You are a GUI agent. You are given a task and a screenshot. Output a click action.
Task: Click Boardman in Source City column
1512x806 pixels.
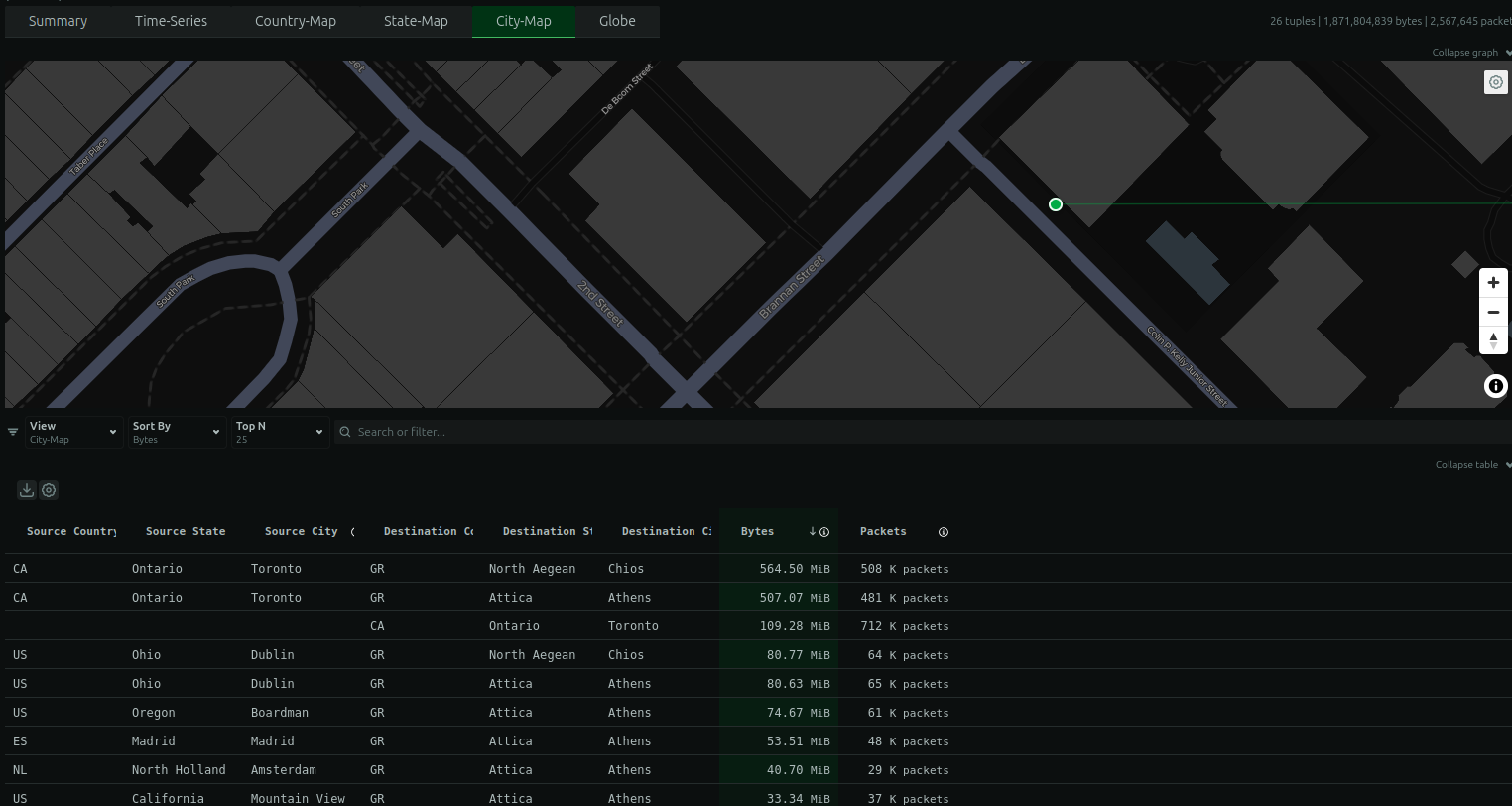pyautogui.click(x=280, y=713)
